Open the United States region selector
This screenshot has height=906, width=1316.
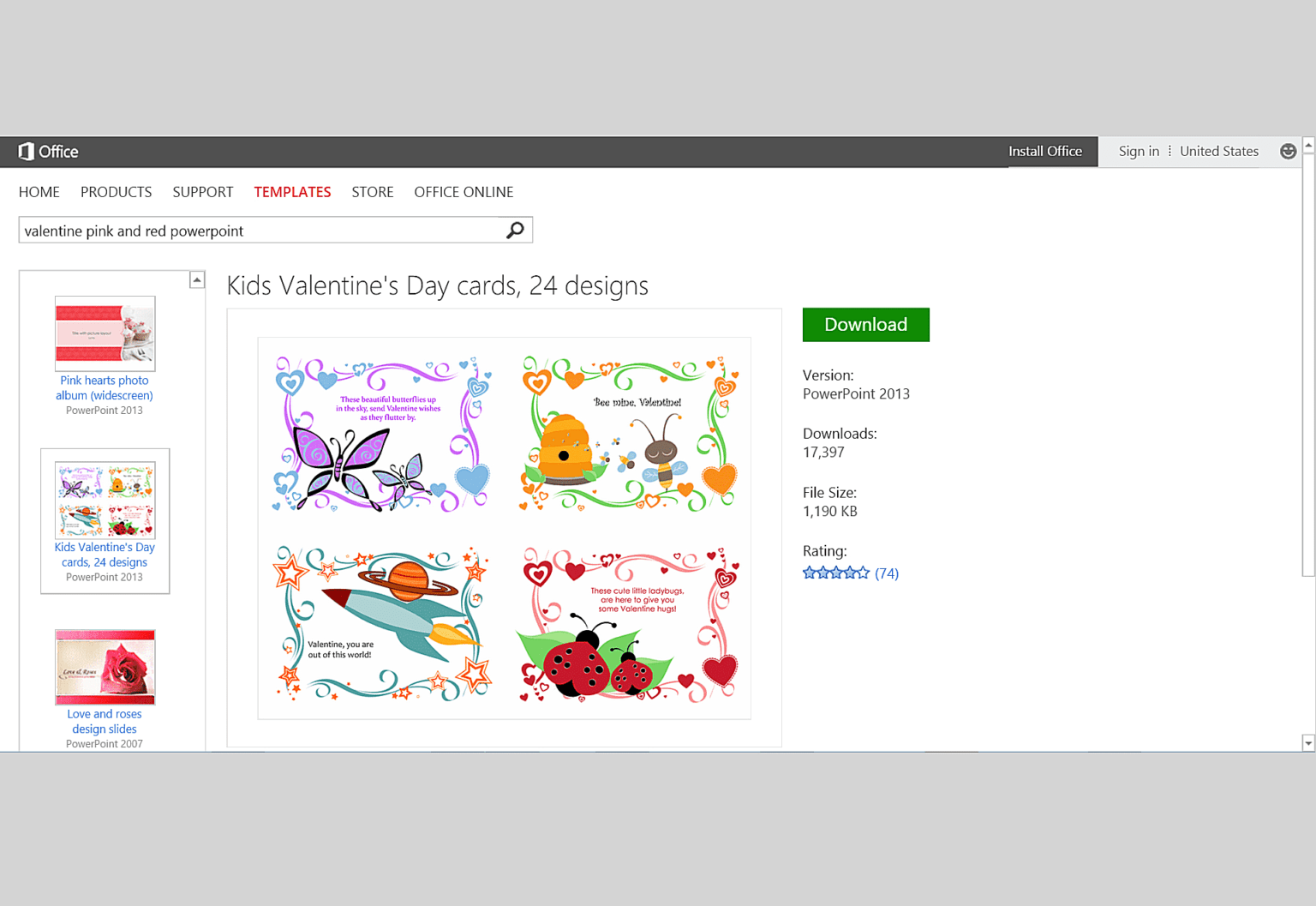coord(1218,151)
